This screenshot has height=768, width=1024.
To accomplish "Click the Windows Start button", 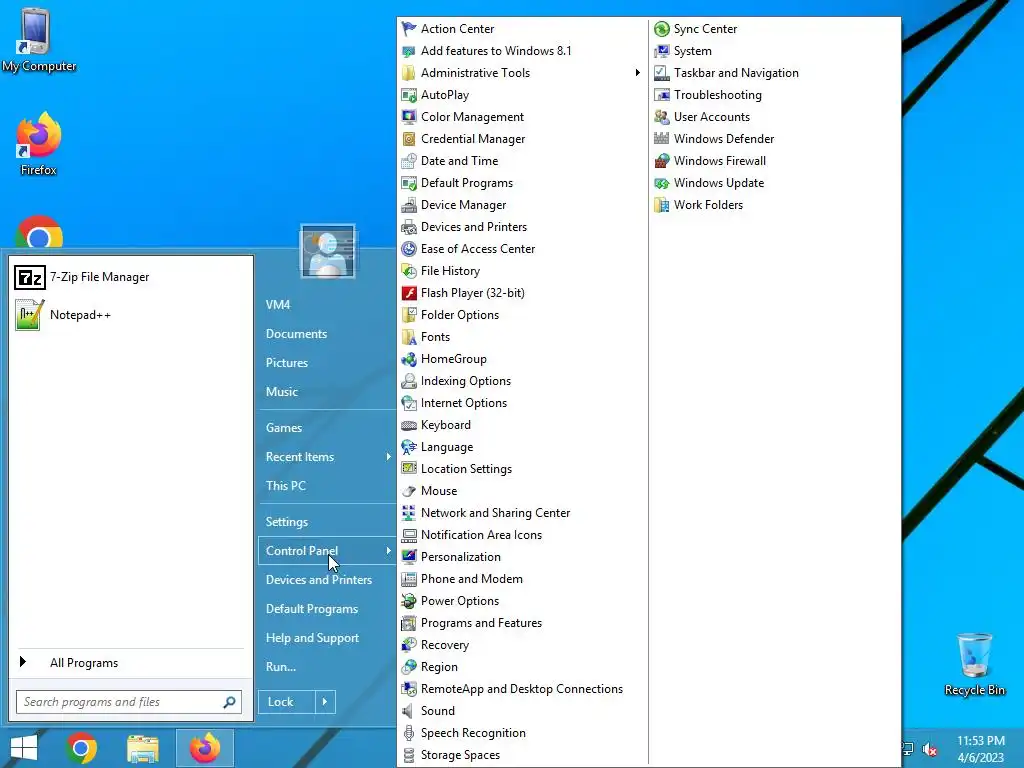I will [24, 748].
